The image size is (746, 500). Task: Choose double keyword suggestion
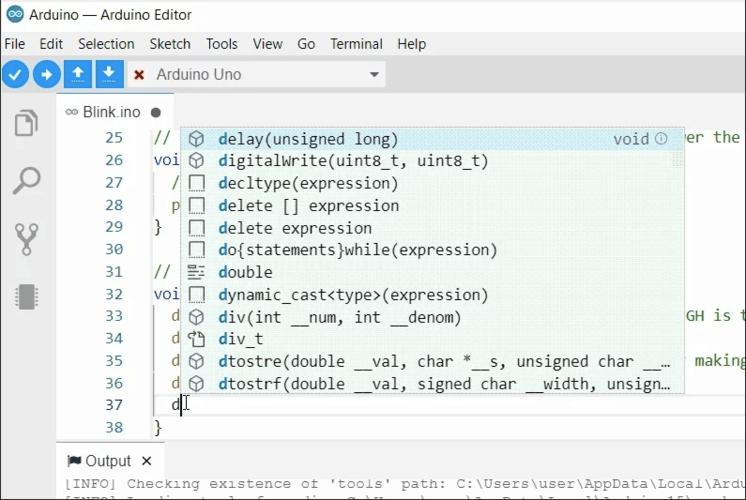(432, 272)
